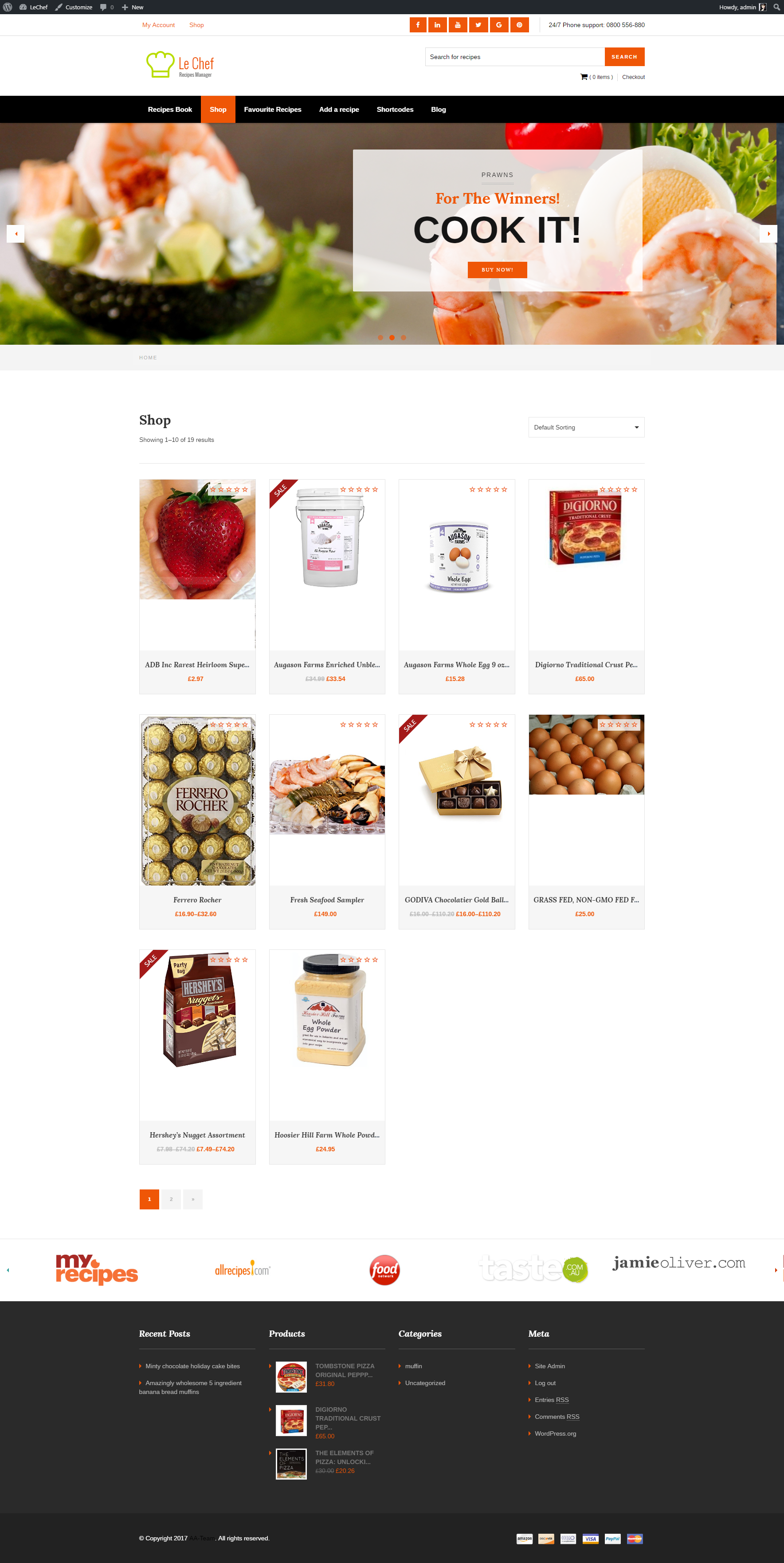Open the WordPress logo in admin bar
This screenshot has height=1563, width=784.
(8, 7)
